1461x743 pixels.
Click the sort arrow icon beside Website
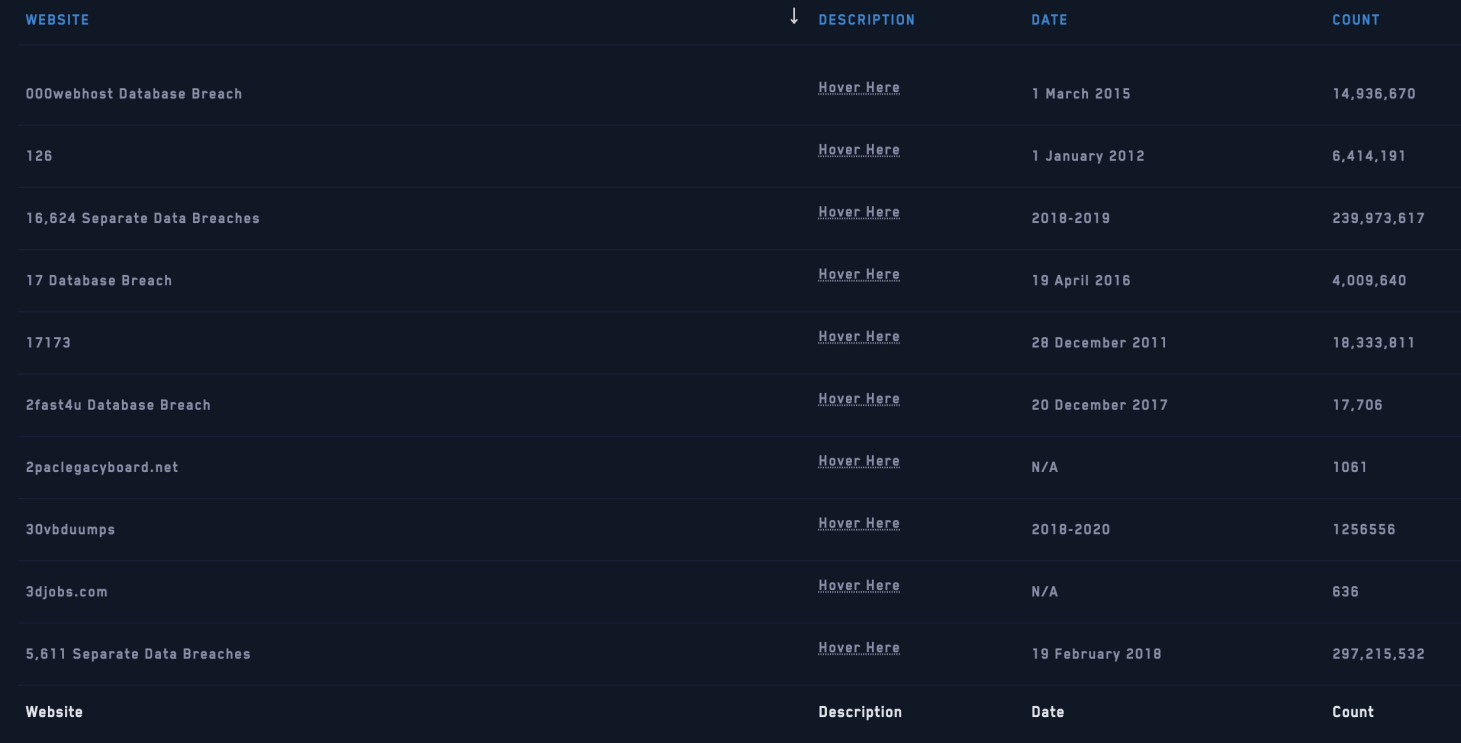point(794,17)
